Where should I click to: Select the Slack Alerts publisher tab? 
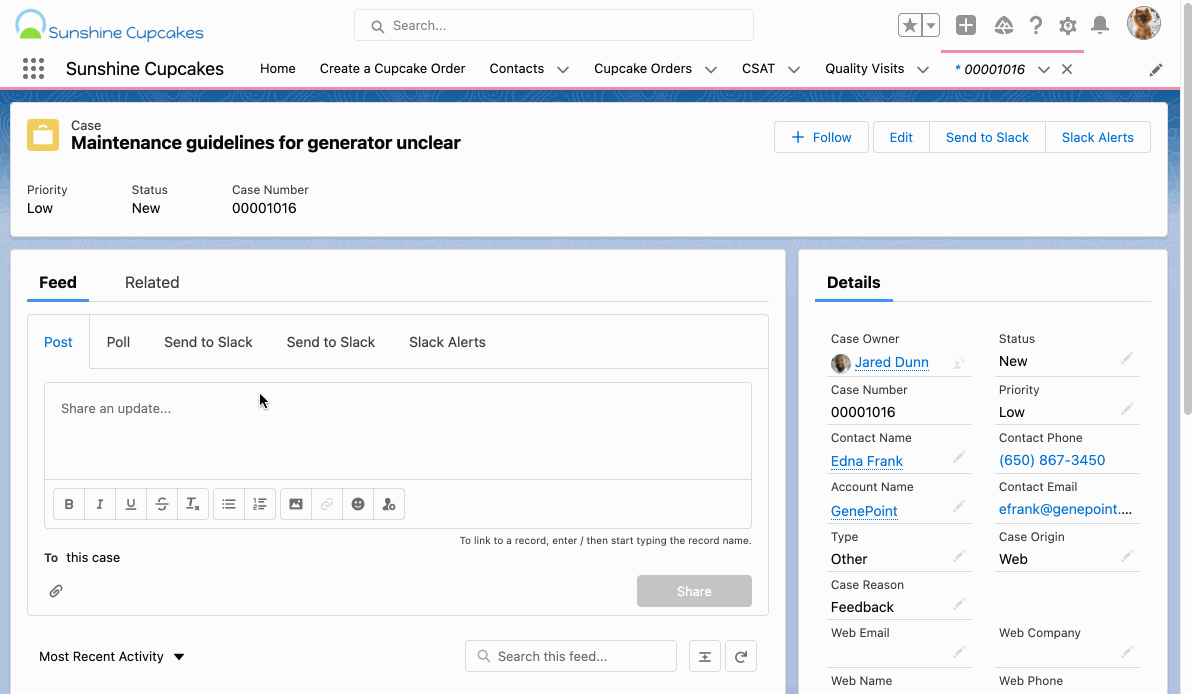click(x=447, y=342)
